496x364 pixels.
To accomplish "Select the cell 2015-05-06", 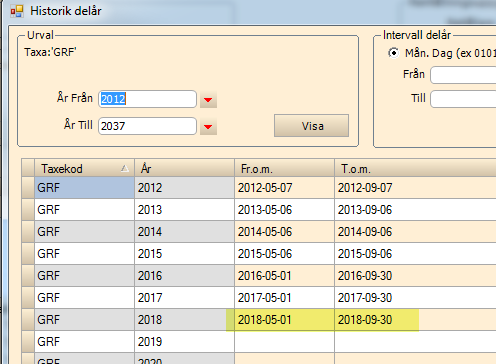I will [284, 254].
